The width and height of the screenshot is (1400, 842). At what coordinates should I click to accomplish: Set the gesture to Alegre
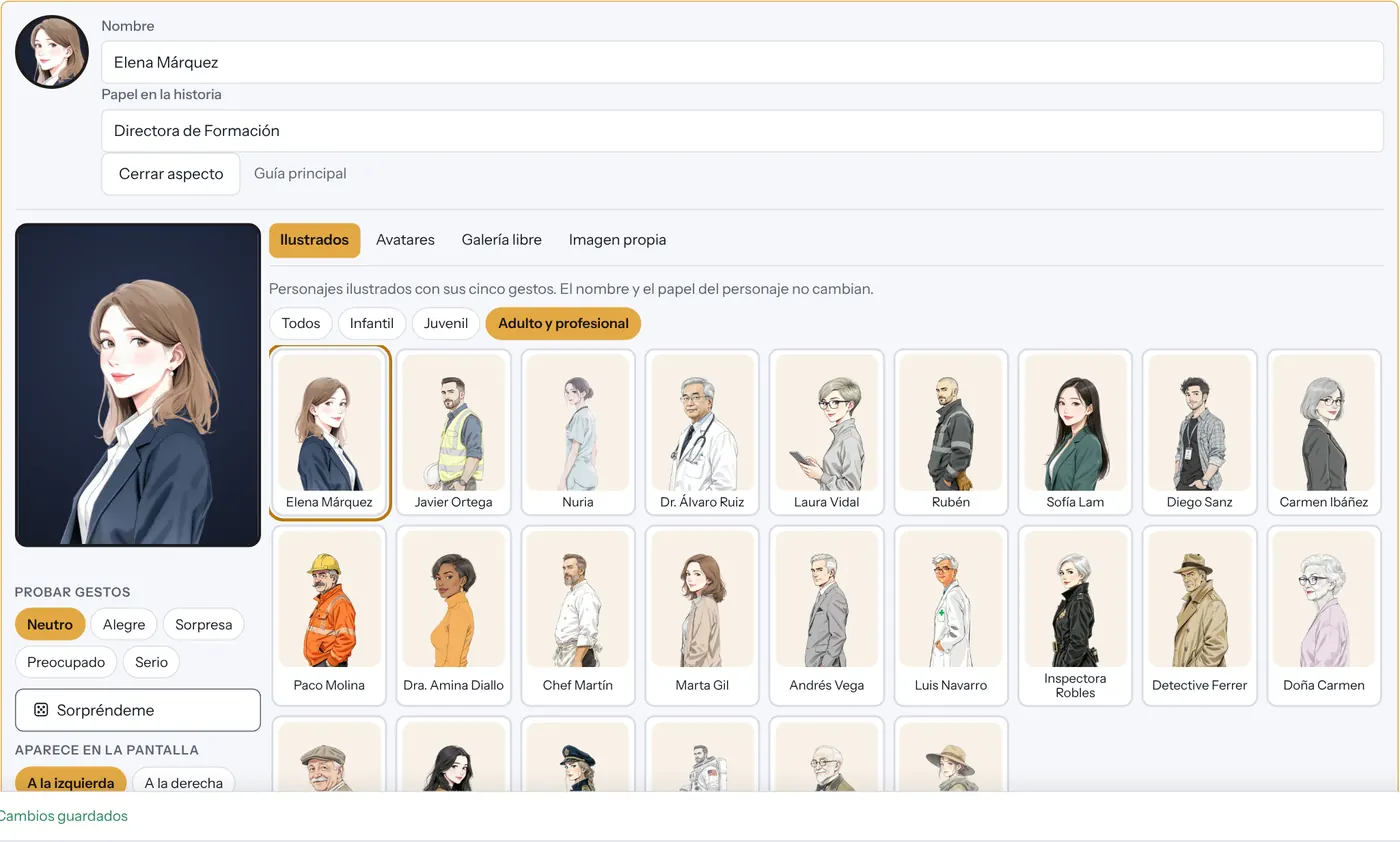click(x=124, y=624)
